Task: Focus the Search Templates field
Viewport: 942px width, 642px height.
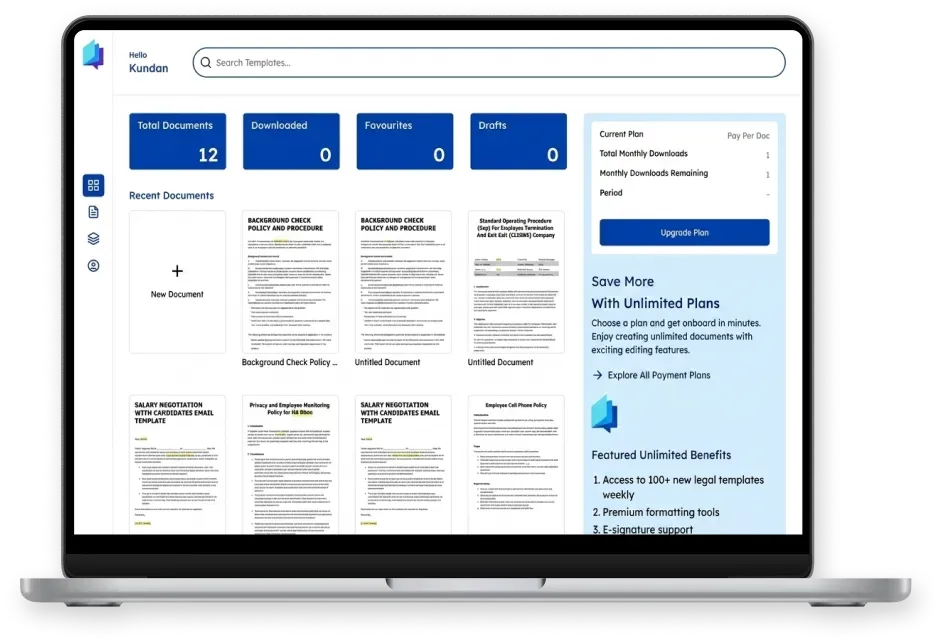Action: click(x=488, y=62)
